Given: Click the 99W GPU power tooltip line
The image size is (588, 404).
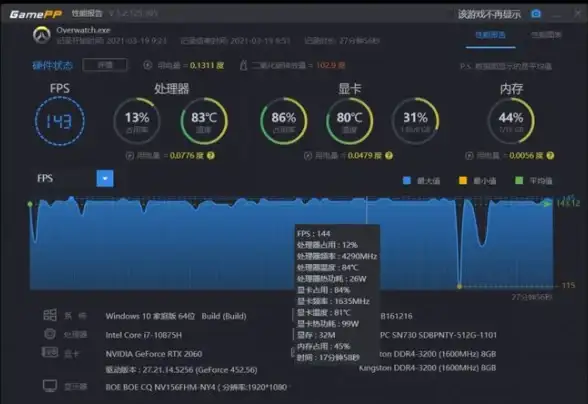Looking at the screenshot, I should click(x=328, y=324).
